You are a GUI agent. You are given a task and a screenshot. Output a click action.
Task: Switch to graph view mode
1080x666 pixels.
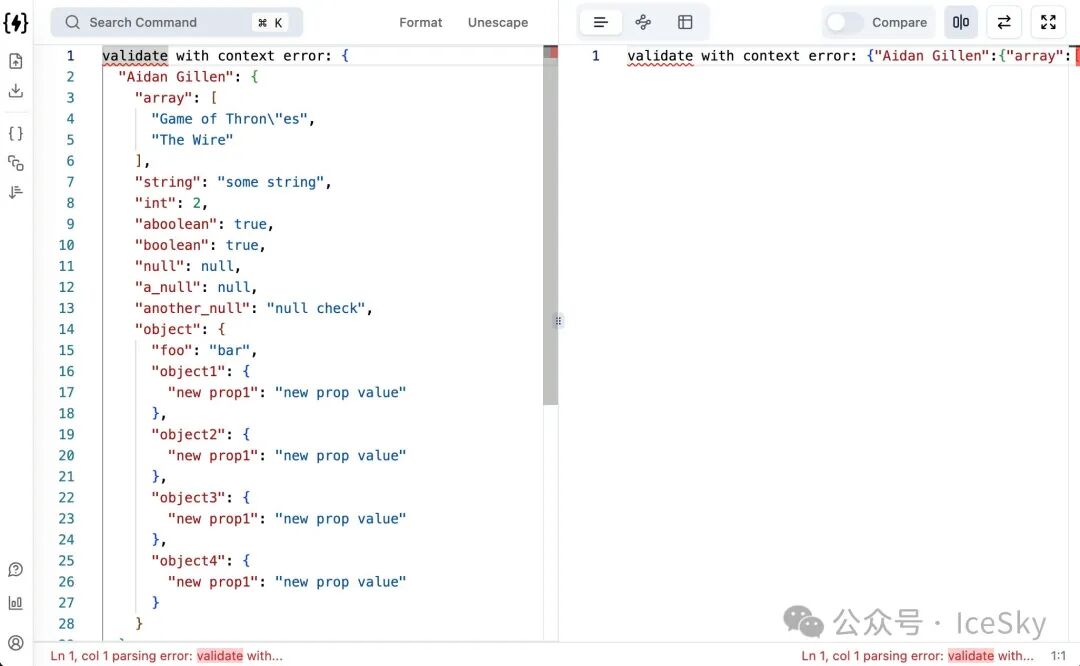click(643, 22)
